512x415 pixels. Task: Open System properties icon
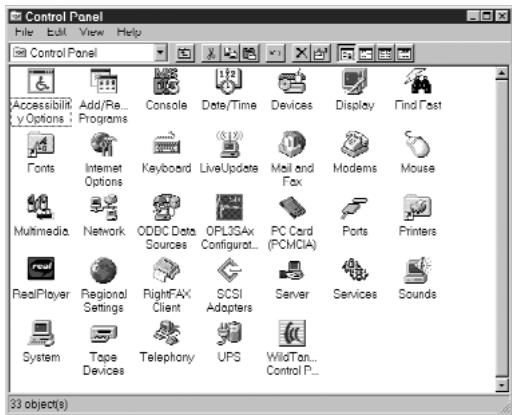[41, 333]
